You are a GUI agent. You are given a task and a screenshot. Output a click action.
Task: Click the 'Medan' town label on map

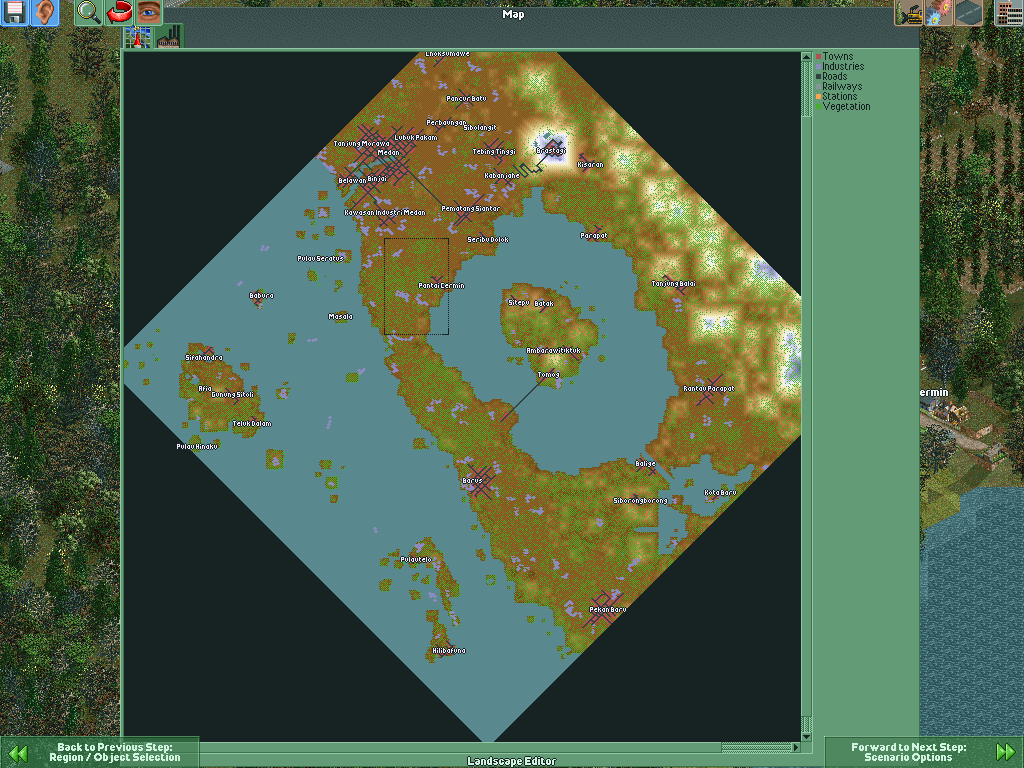[388, 152]
